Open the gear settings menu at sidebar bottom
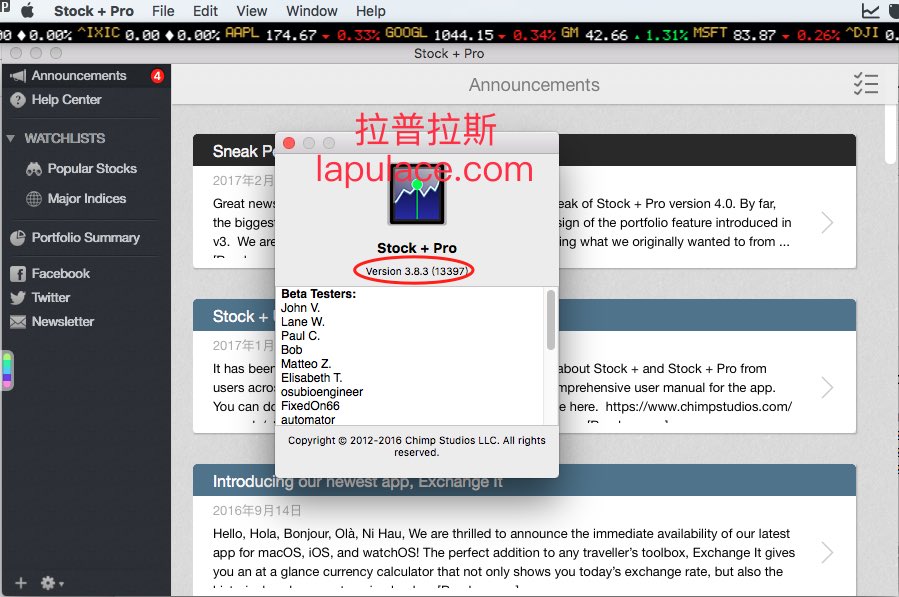This screenshot has width=899, height=597. pos(52,583)
